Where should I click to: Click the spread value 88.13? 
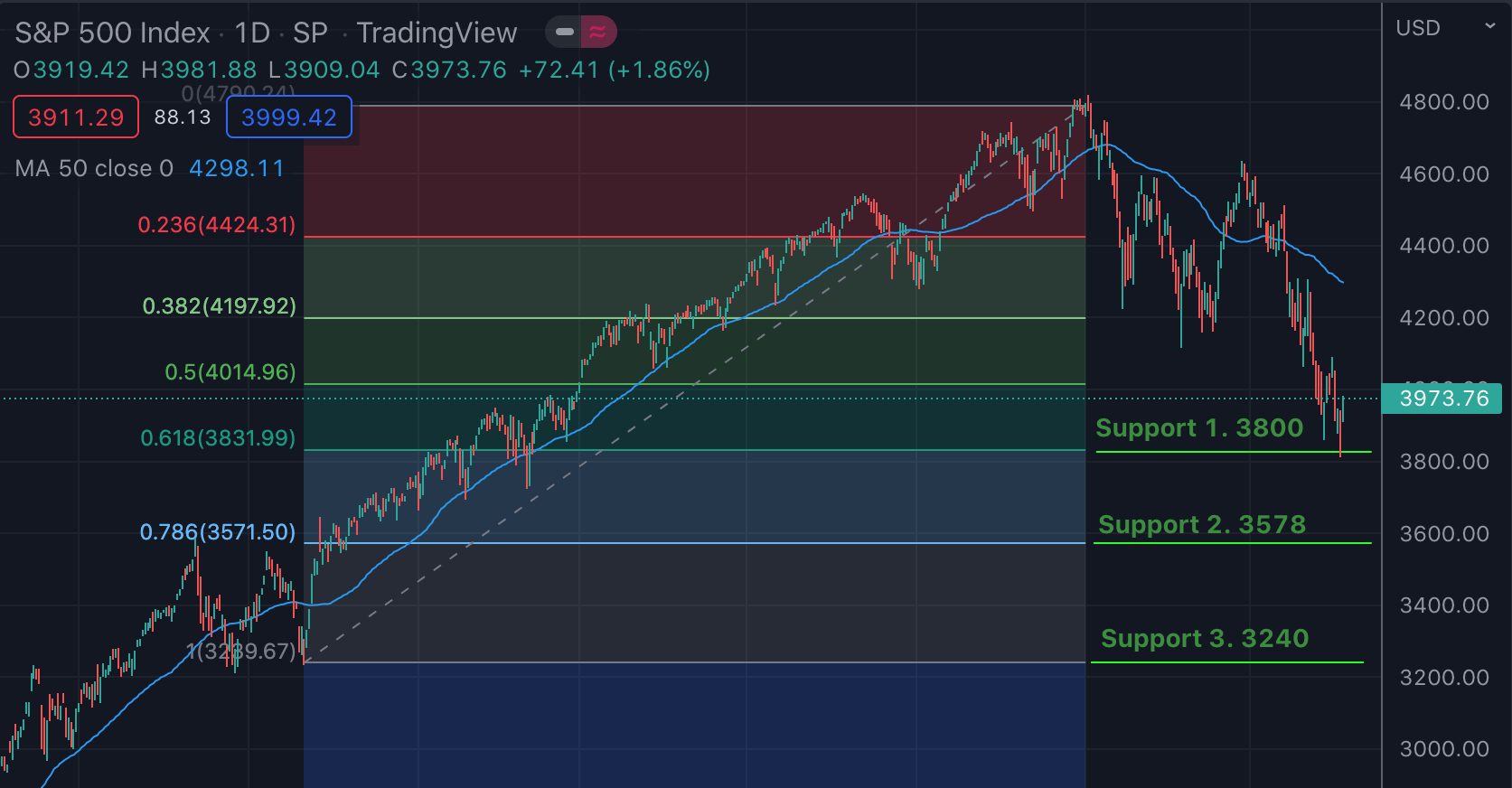tap(183, 117)
